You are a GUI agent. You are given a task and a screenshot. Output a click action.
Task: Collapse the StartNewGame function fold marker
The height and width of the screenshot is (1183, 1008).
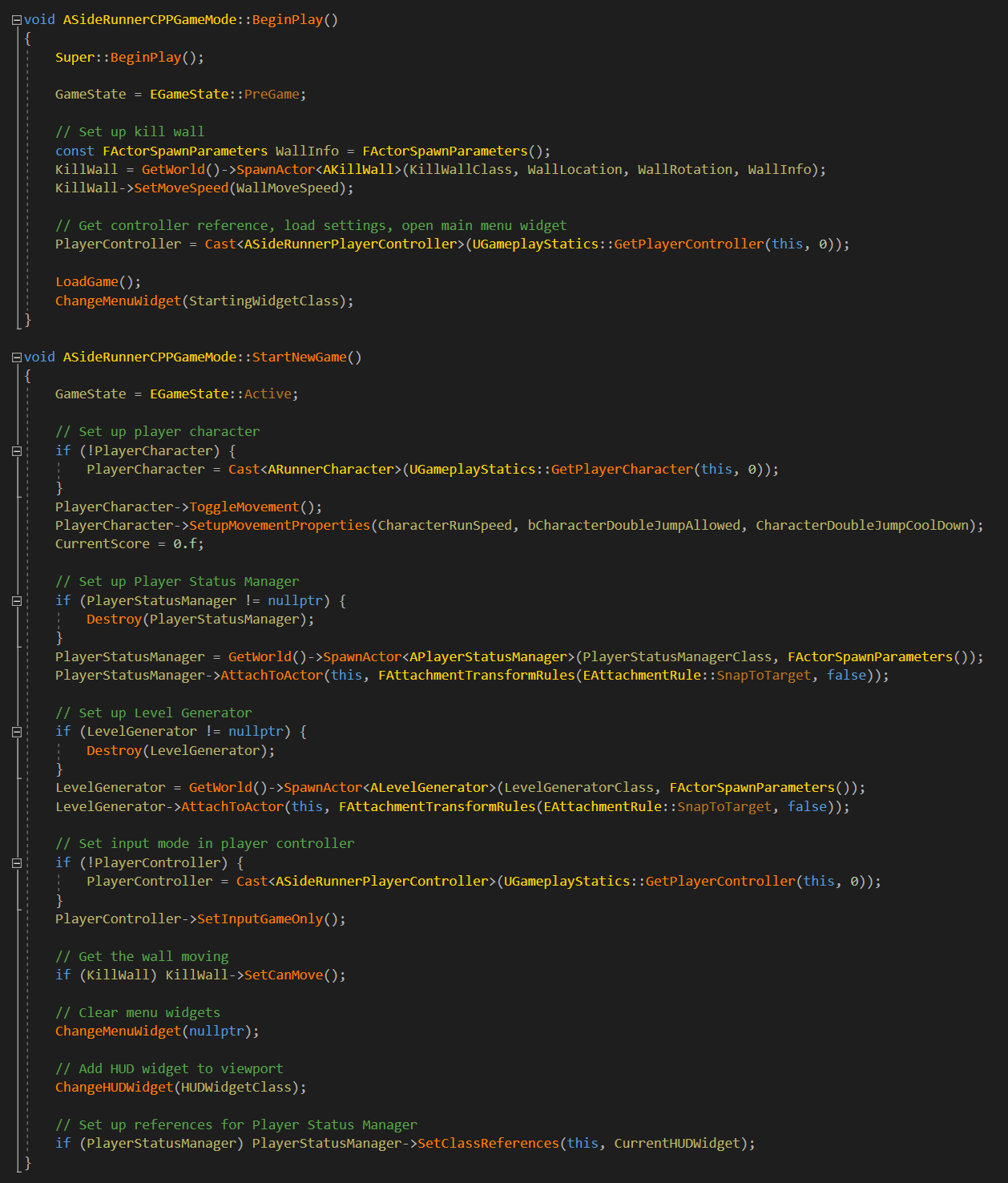17,357
